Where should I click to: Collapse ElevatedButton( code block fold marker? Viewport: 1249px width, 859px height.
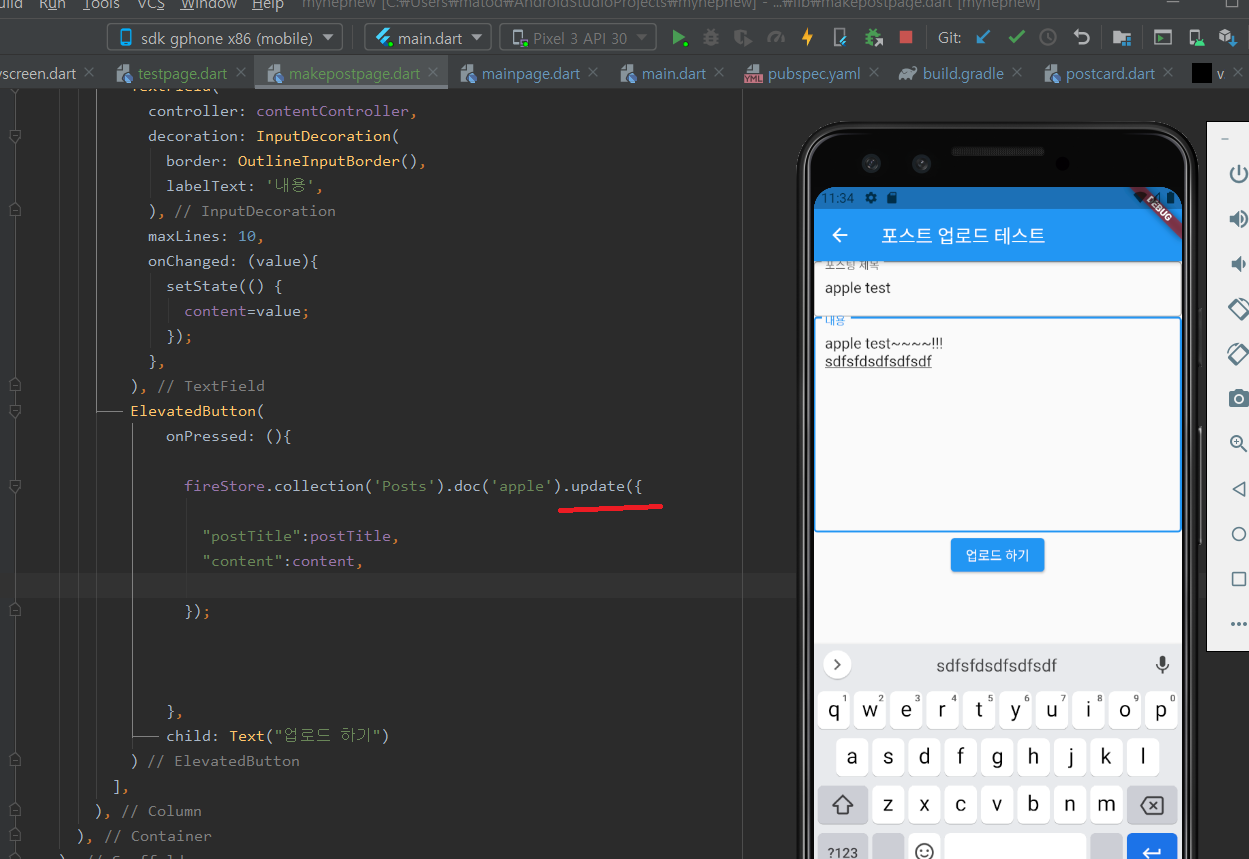[x=14, y=411]
